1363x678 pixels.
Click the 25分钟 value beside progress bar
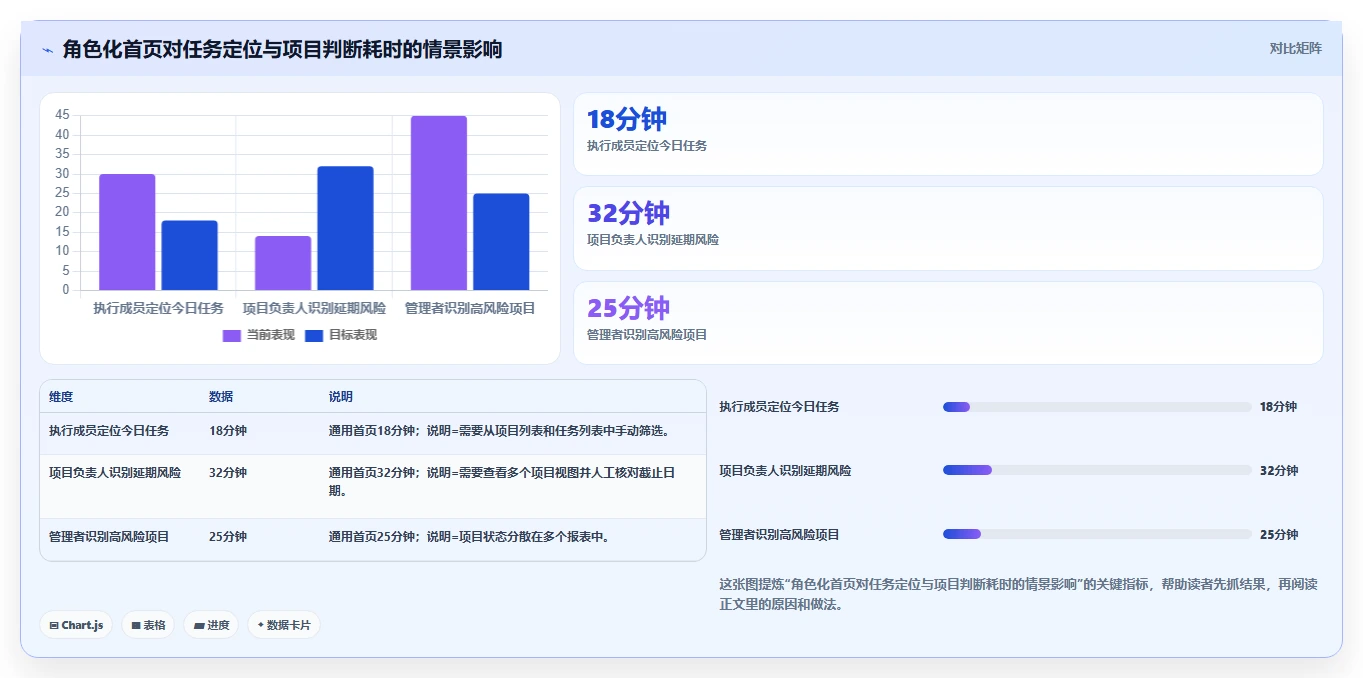pos(1279,534)
